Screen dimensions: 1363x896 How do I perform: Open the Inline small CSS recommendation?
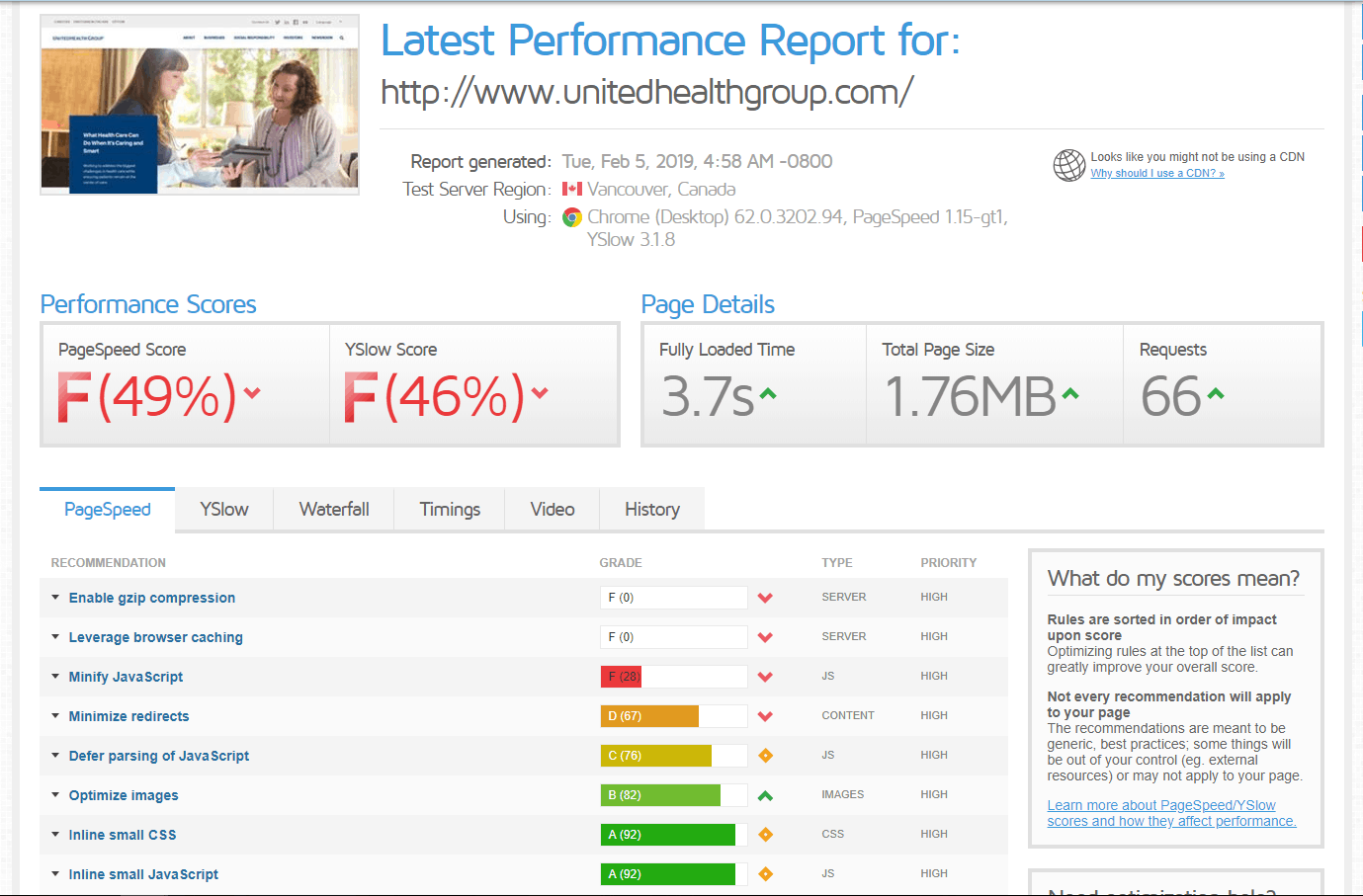pos(123,835)
